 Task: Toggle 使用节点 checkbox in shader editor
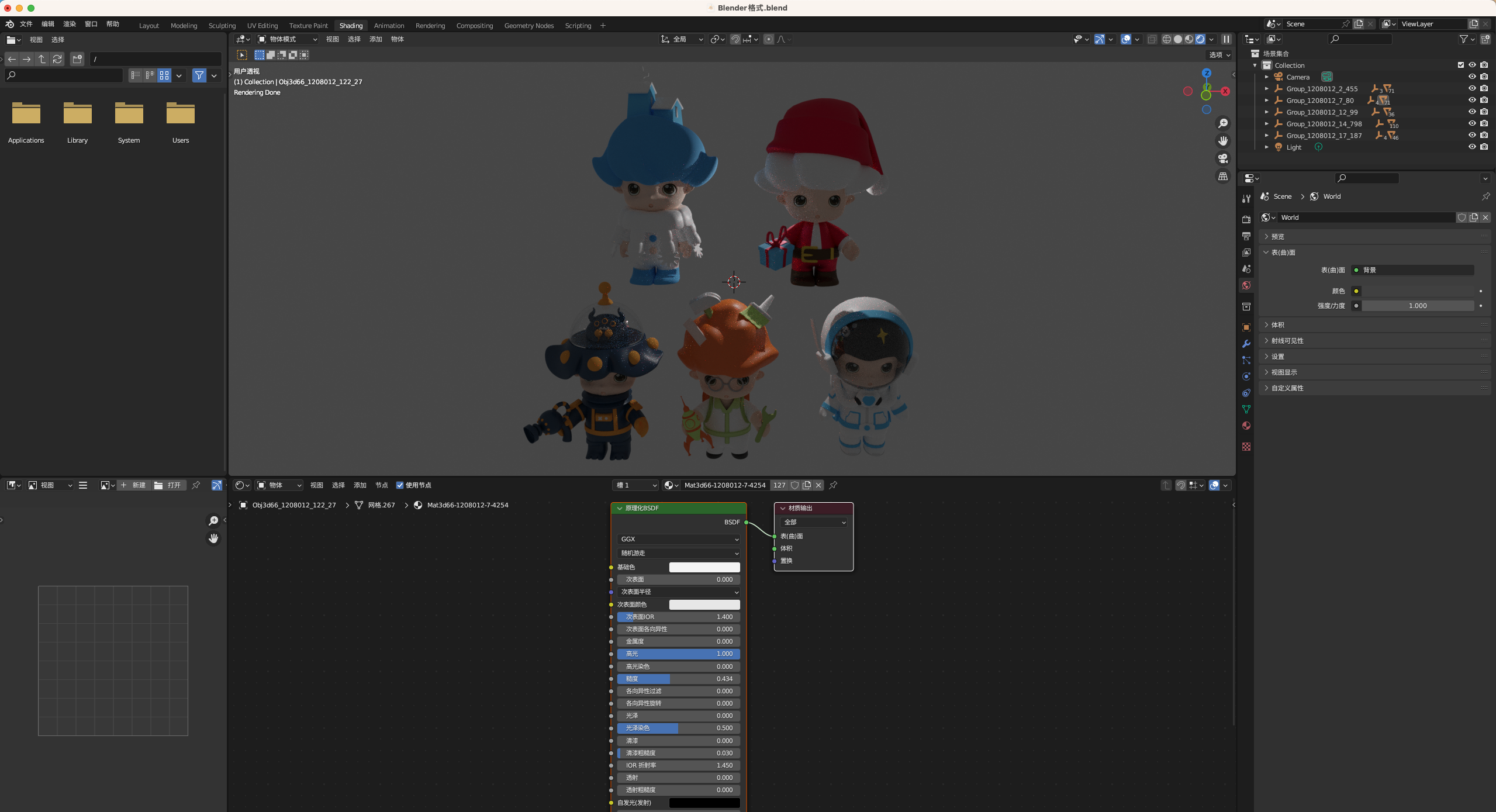pos(400,485)
